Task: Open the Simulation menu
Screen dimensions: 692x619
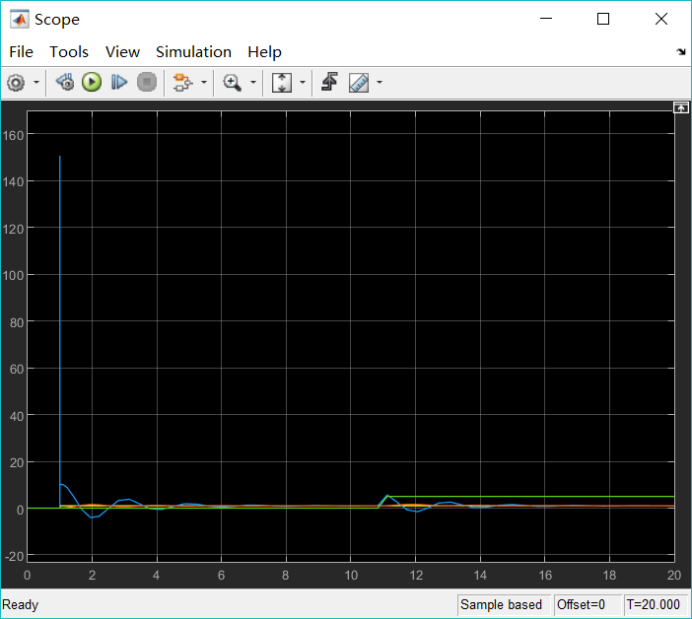Action: (193, 52)
